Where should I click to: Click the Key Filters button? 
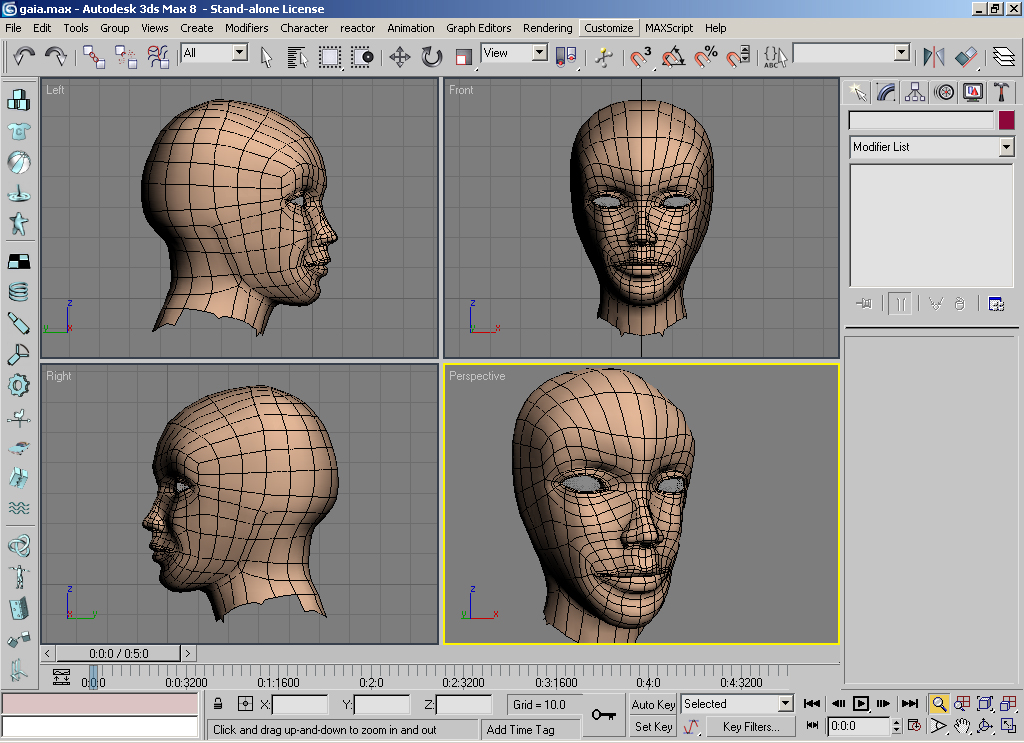[x=750, y=727]
